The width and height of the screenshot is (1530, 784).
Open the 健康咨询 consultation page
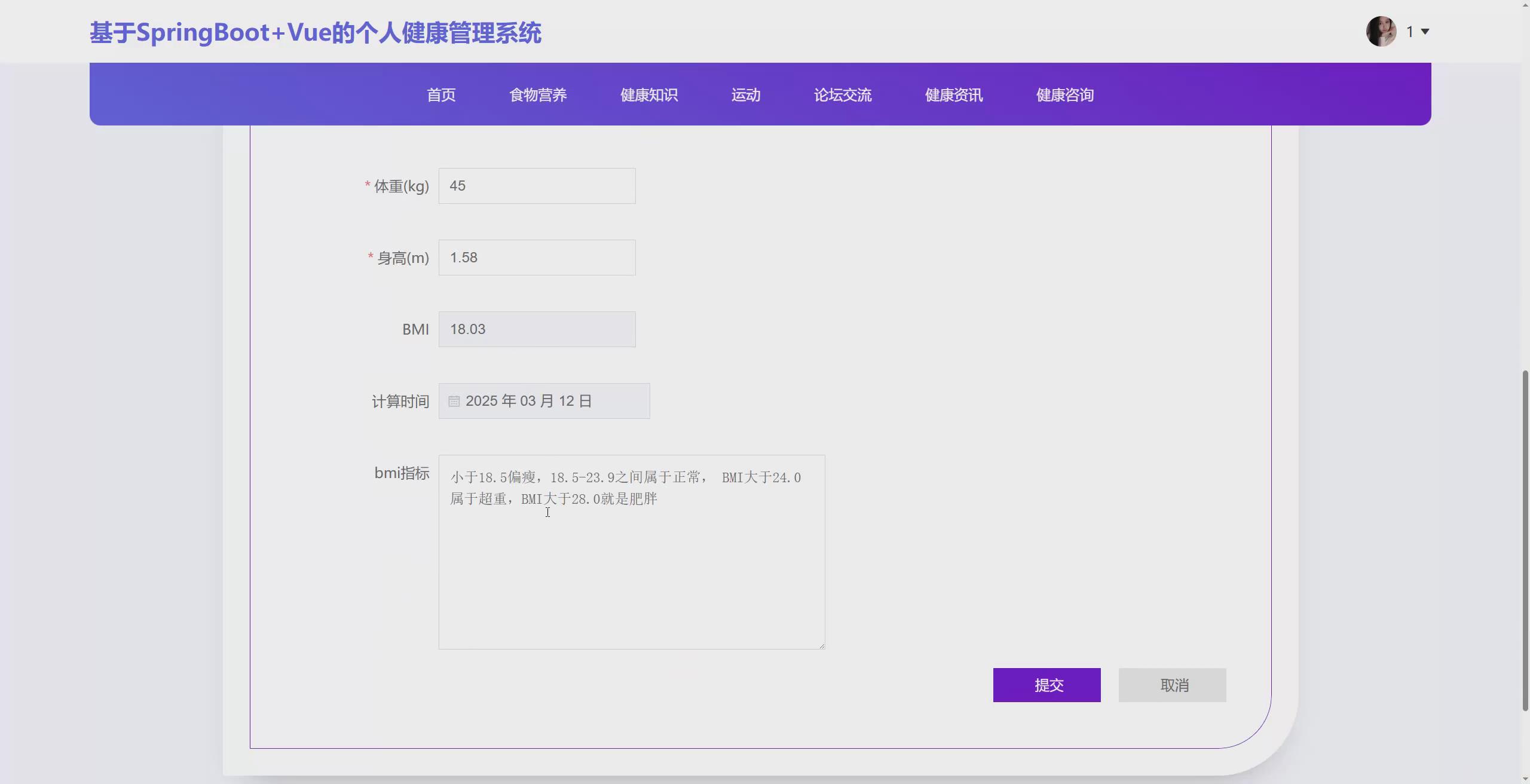point(1064,94)
